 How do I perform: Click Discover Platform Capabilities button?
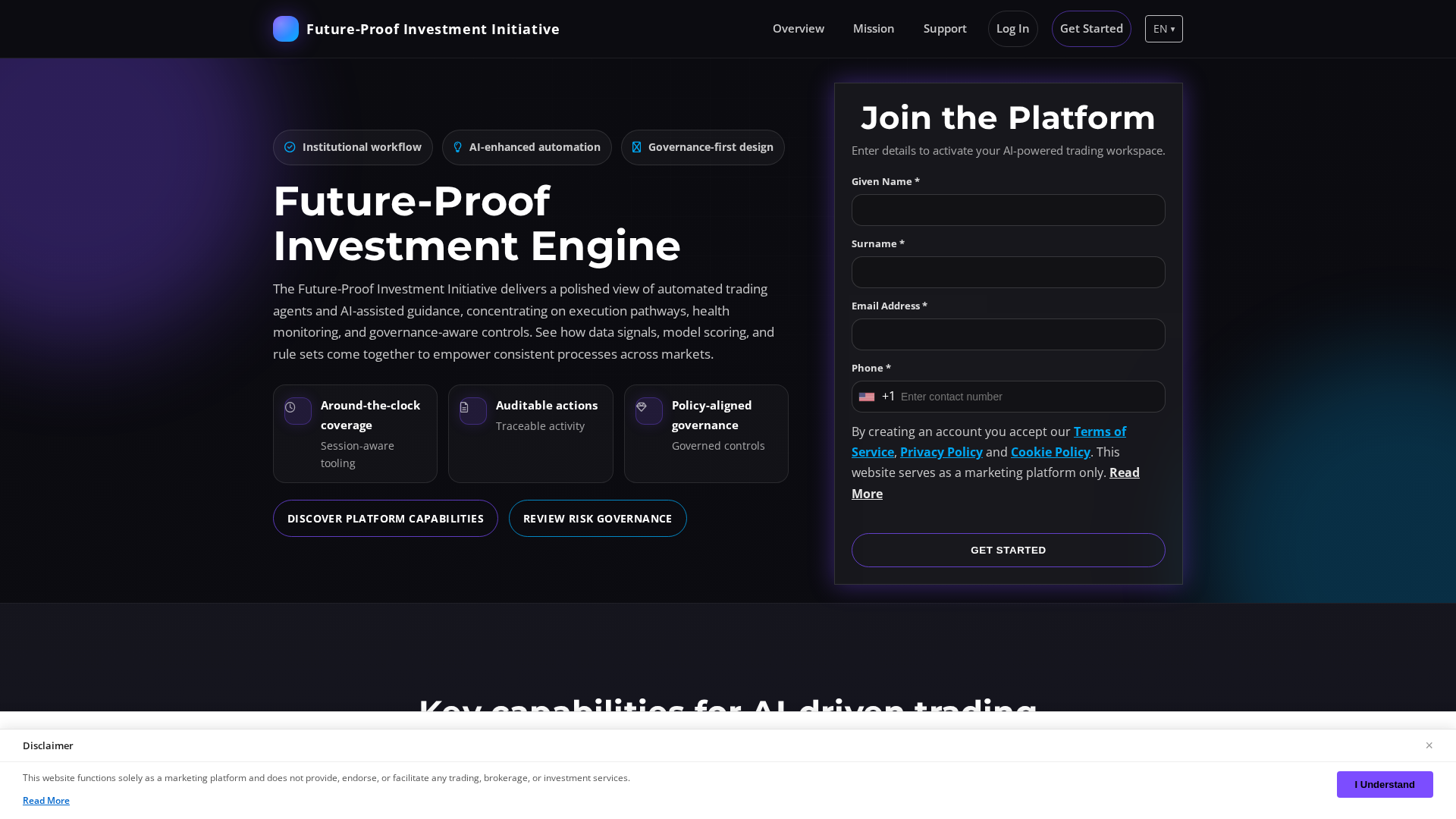coord(385,519)
